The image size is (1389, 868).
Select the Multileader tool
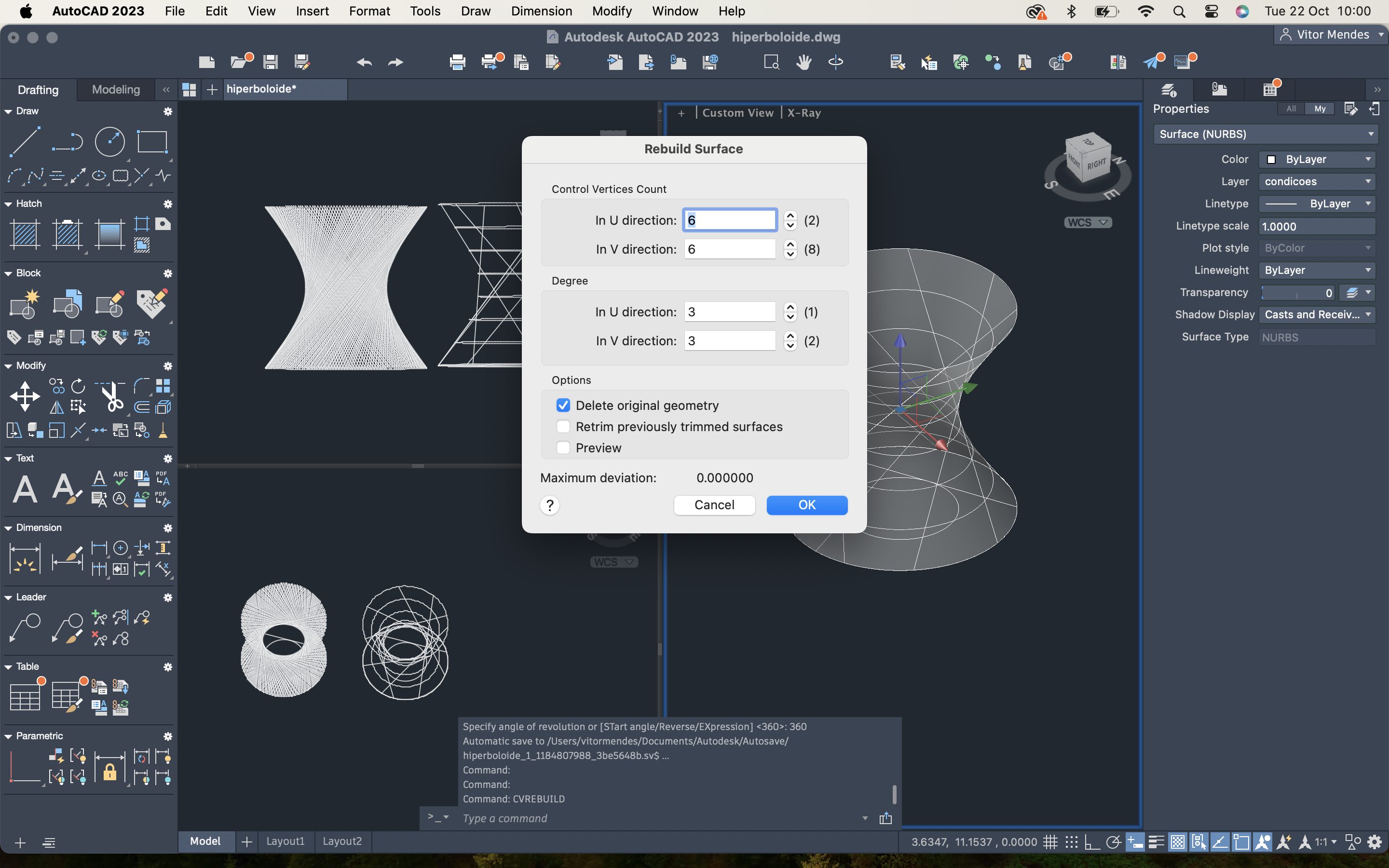25,627
